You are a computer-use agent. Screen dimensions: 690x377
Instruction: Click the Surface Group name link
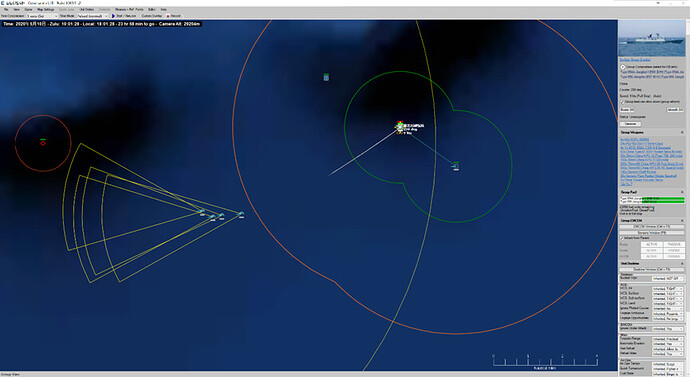tap(635, 59)
